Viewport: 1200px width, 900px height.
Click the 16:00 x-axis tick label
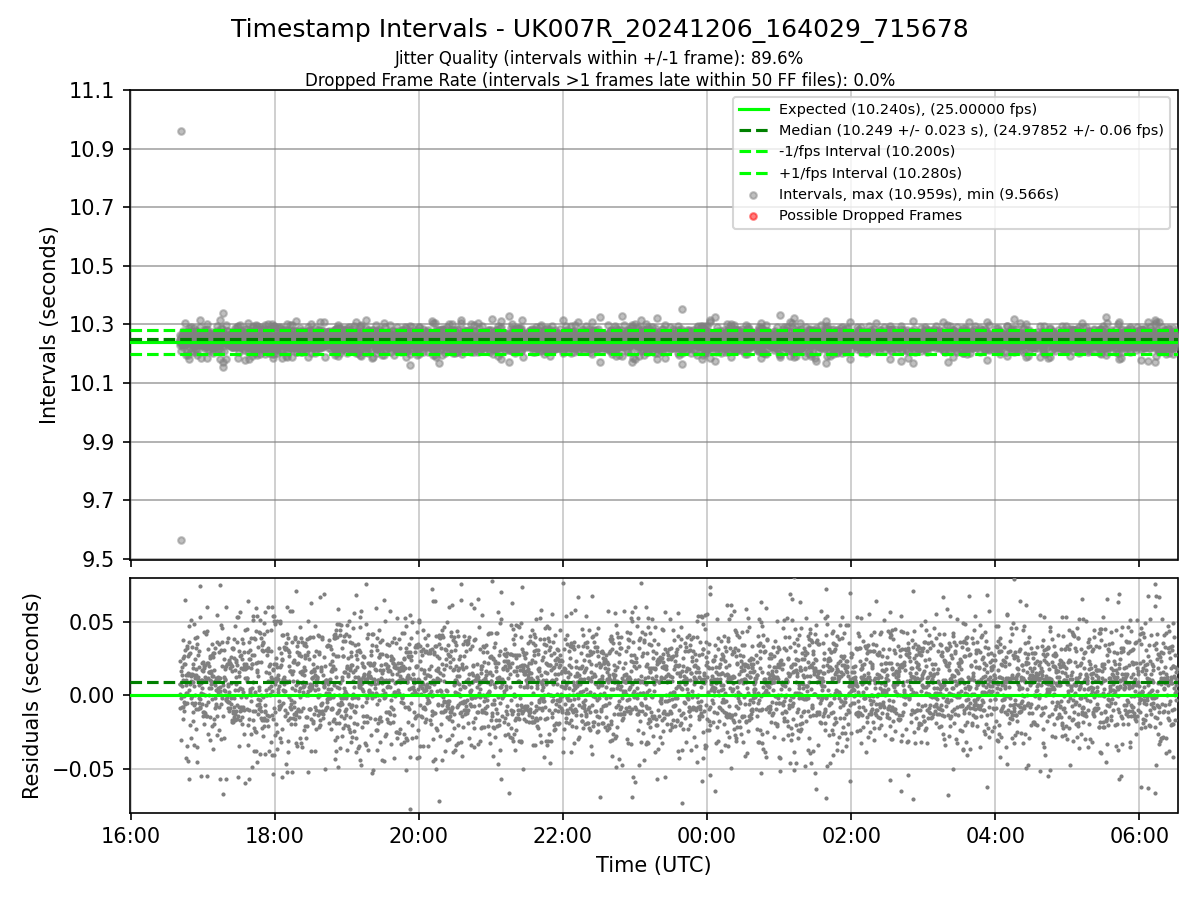pyautogui.click(x=130, y=835)
